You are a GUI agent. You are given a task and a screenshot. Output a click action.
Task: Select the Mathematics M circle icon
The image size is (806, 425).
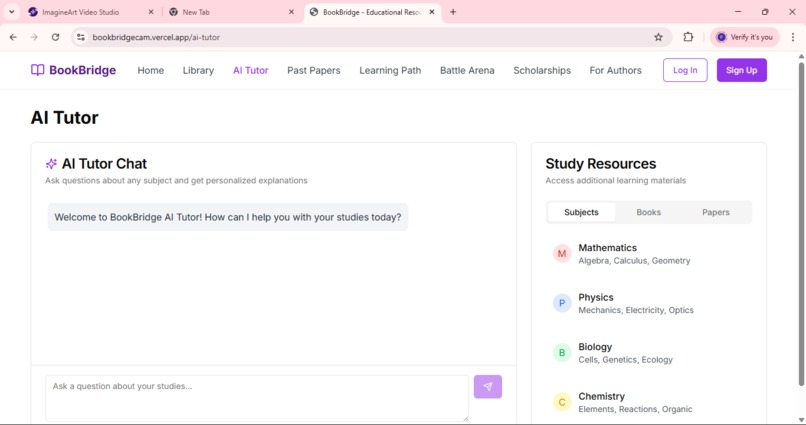pyautogui.click(x=562, y=253)
